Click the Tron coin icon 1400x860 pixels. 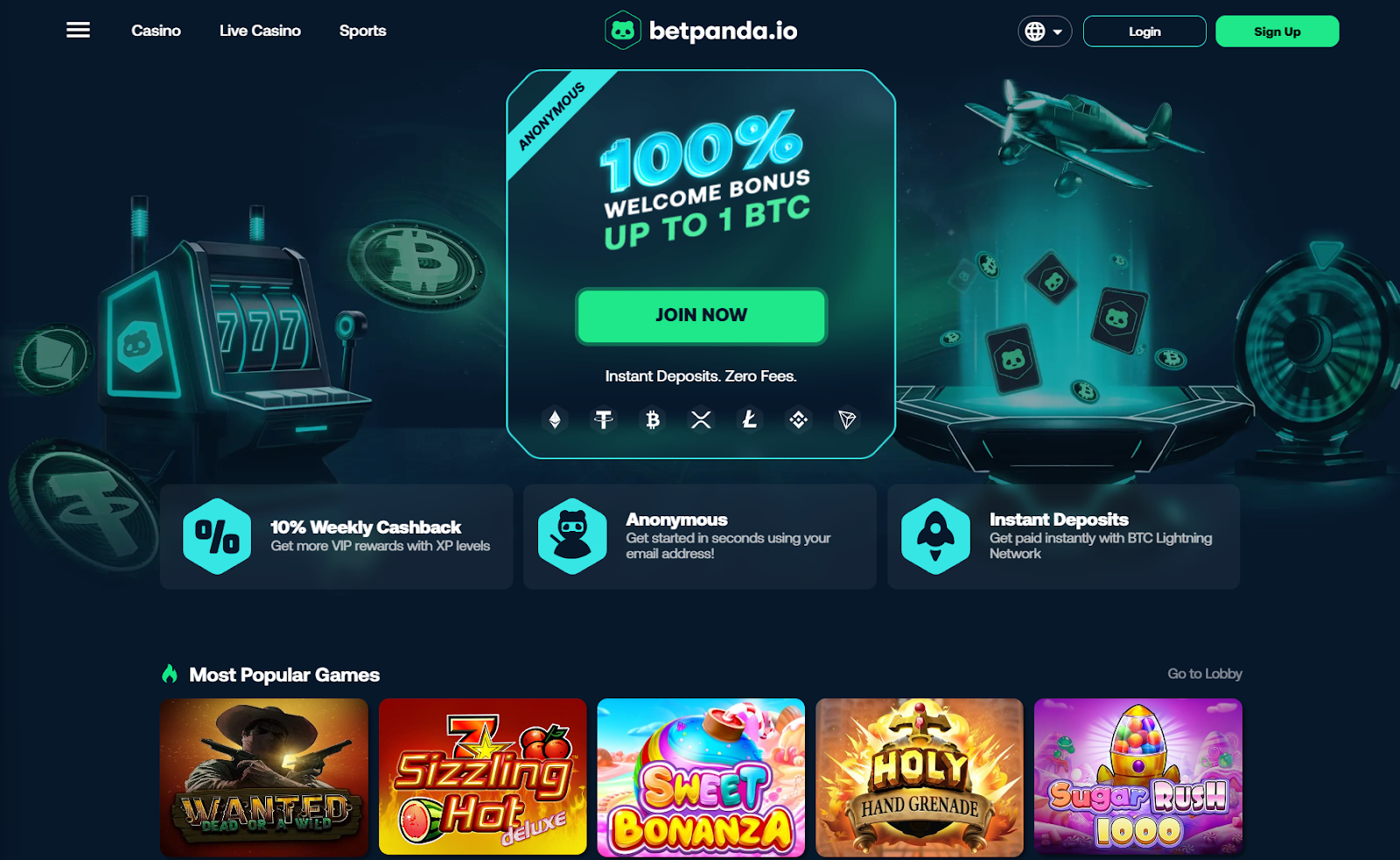point(847,420)
